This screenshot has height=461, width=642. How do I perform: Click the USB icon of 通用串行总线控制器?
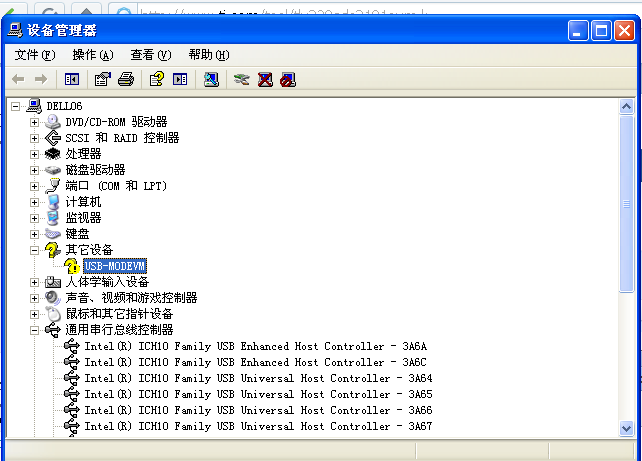click(x=53, y=330)
